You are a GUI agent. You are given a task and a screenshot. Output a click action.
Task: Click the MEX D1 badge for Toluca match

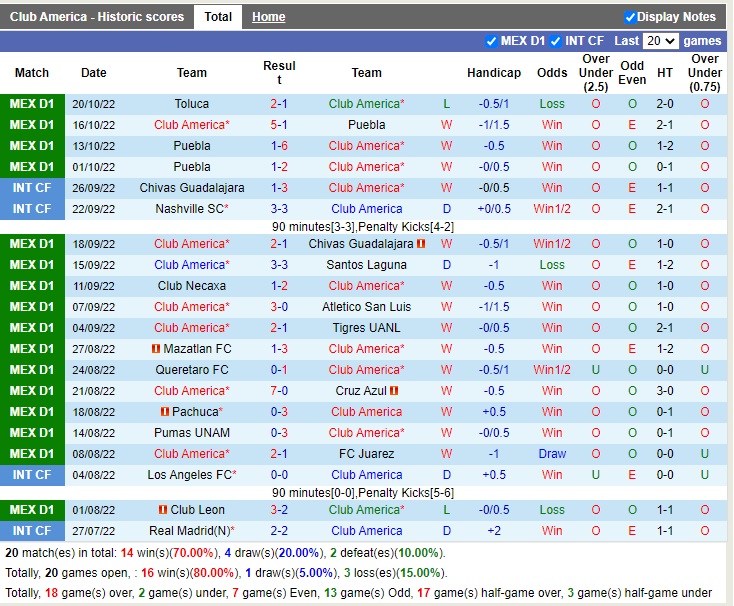(32, 104)
